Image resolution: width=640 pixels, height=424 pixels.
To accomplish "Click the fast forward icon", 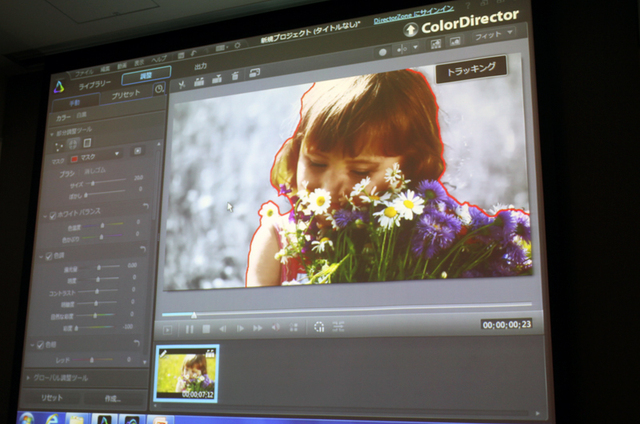I will pyautogui.click(x=257, y=327).
